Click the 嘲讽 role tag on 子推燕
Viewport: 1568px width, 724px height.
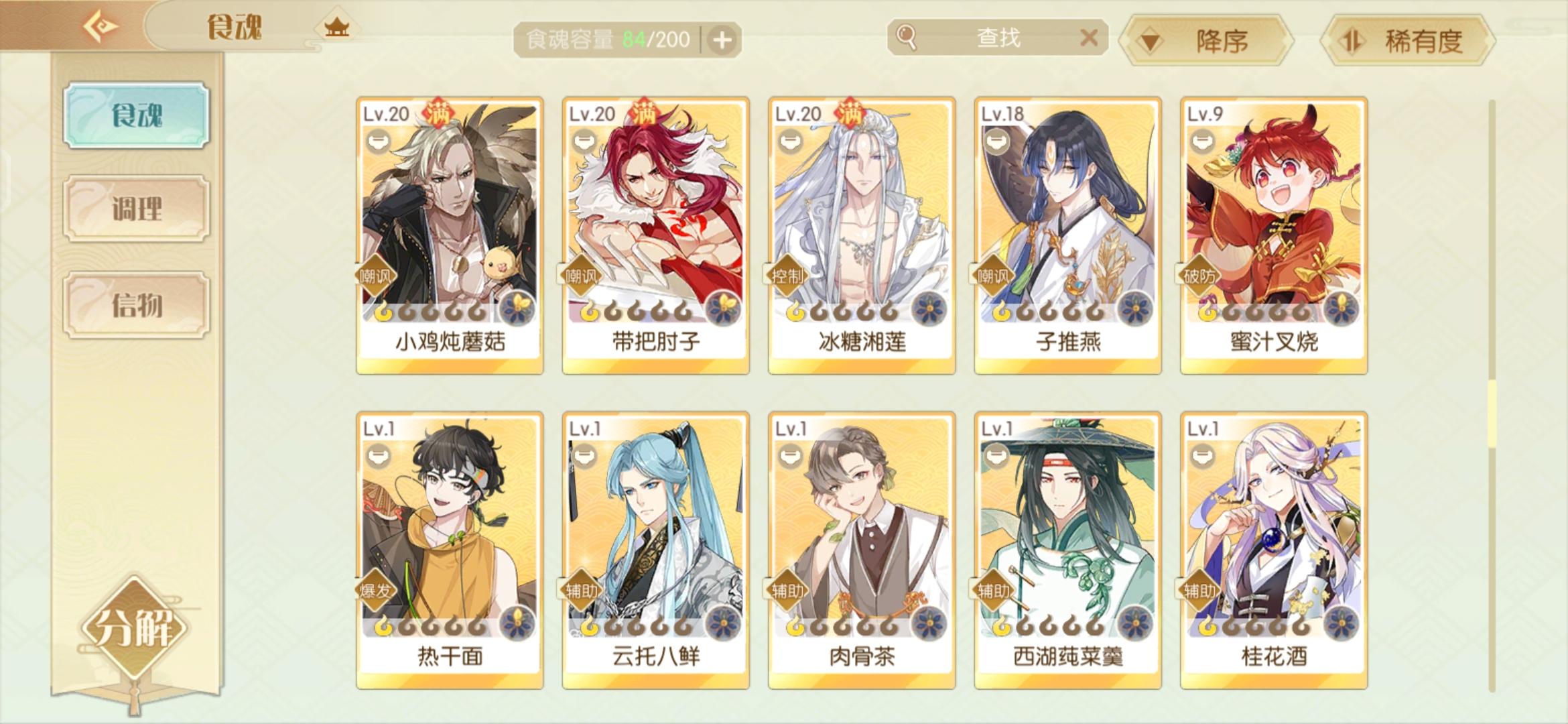point(992,276)
